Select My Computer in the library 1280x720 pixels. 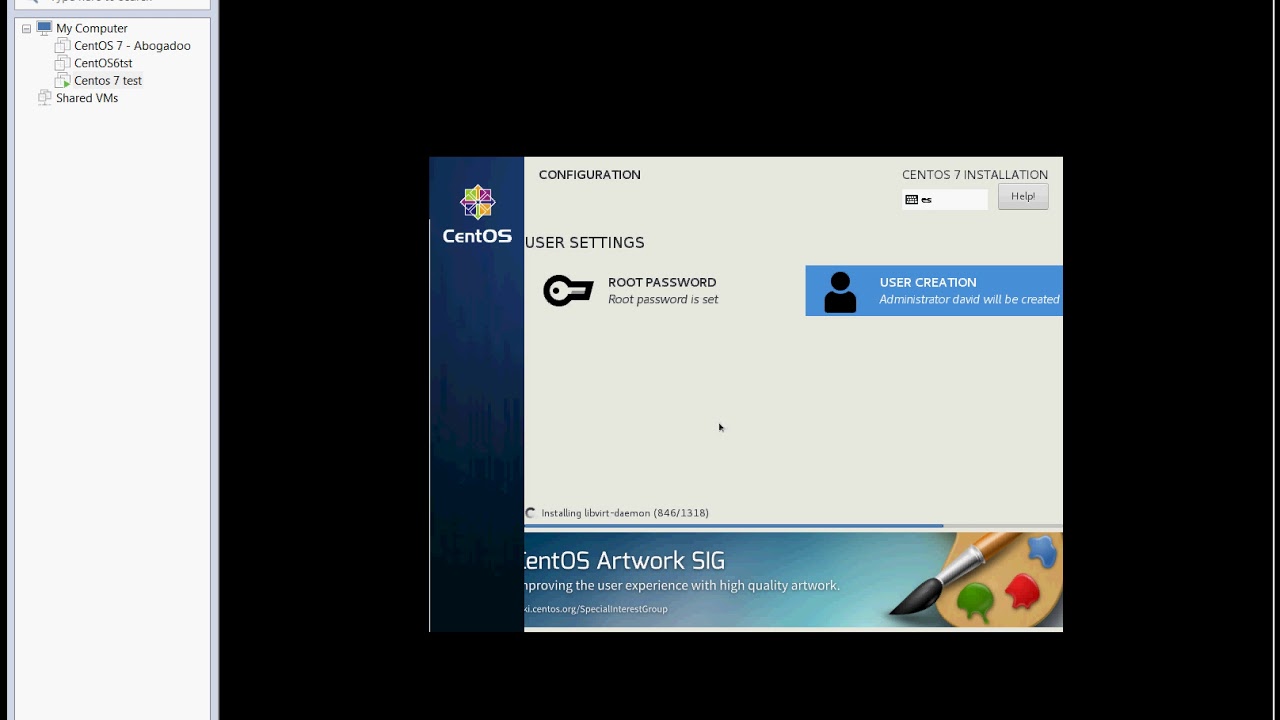point(91,29)
